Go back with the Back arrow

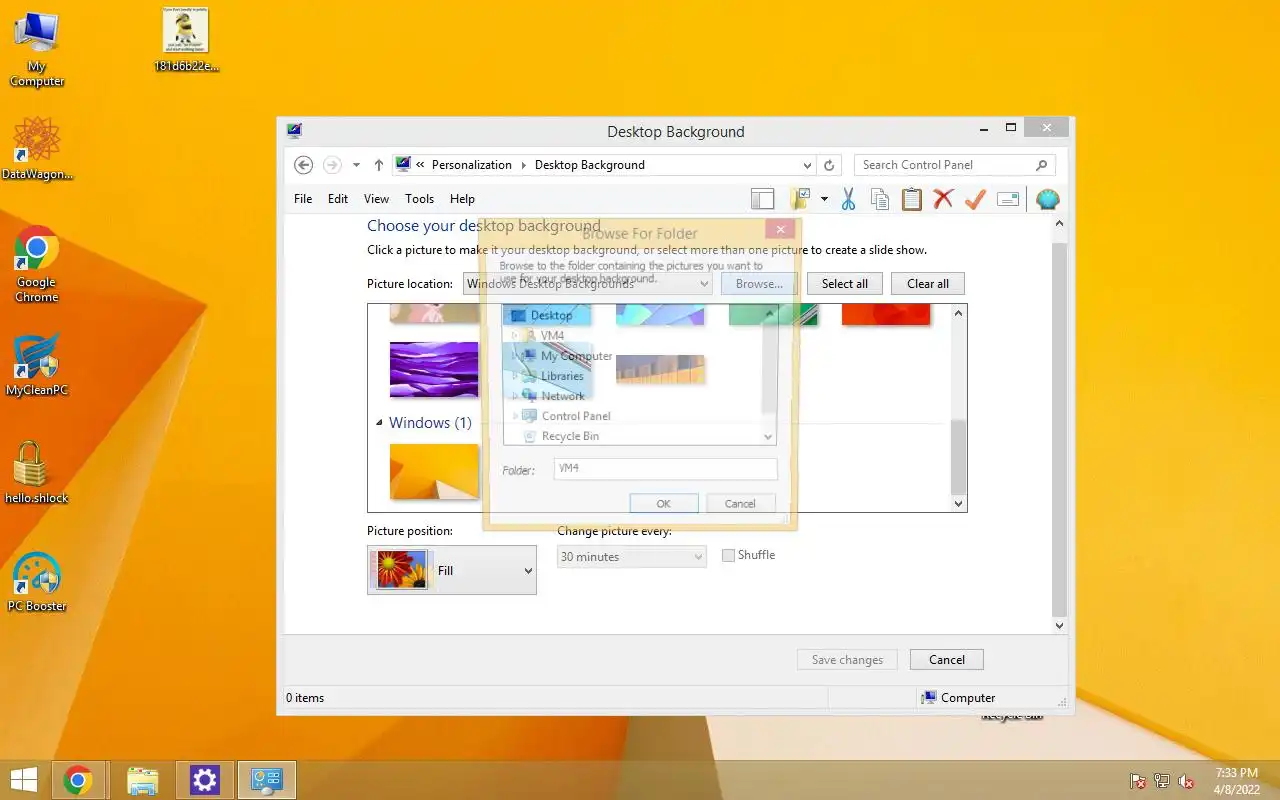304,165
